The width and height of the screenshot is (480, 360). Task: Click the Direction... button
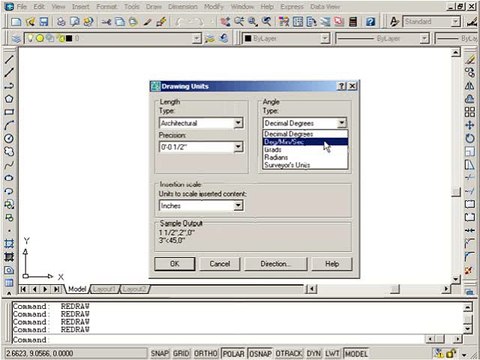[x=276, y=264]
